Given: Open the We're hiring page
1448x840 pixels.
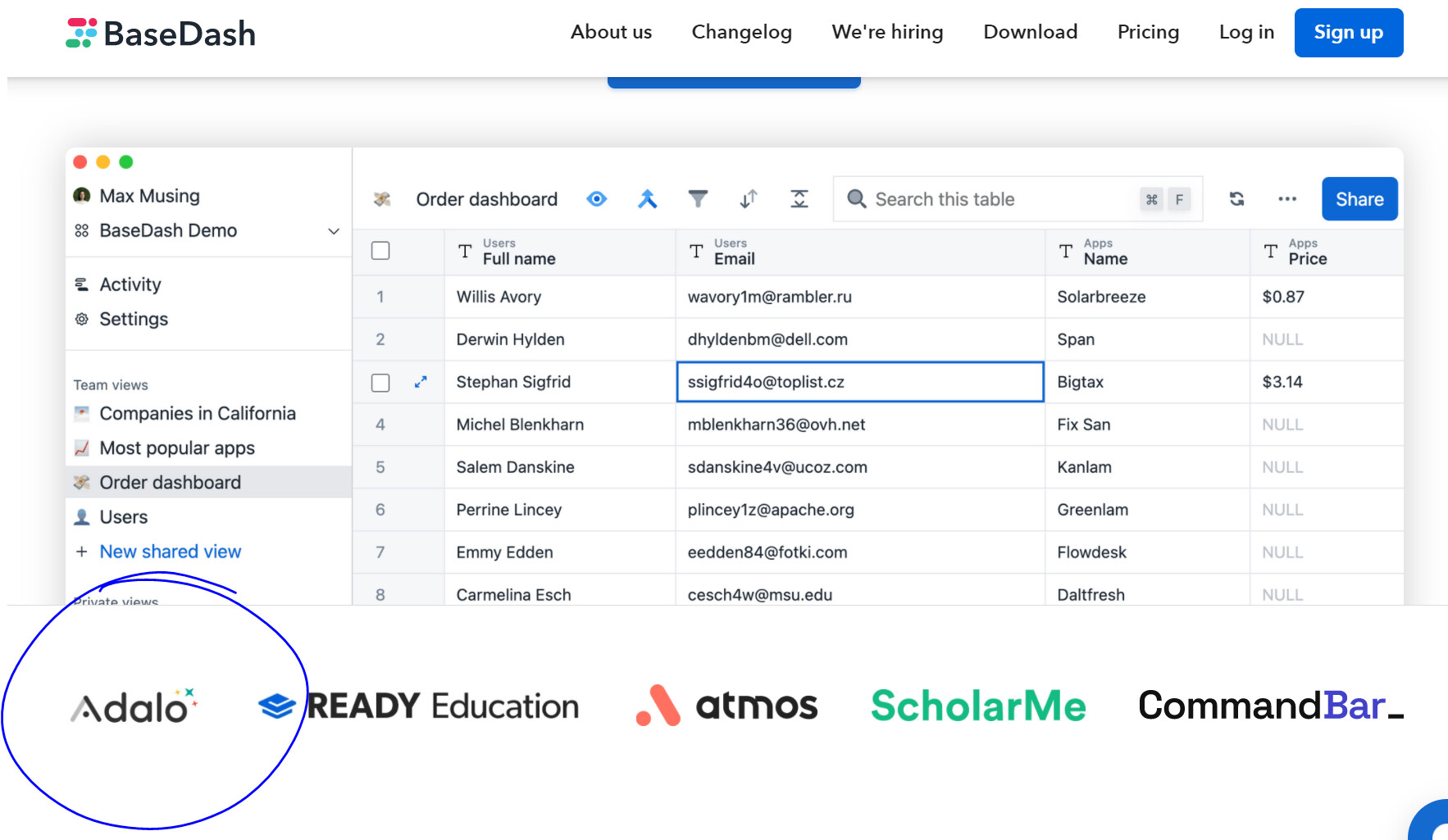Looking at the screenshot, I should pyautogui.click(x=887, y=32).
